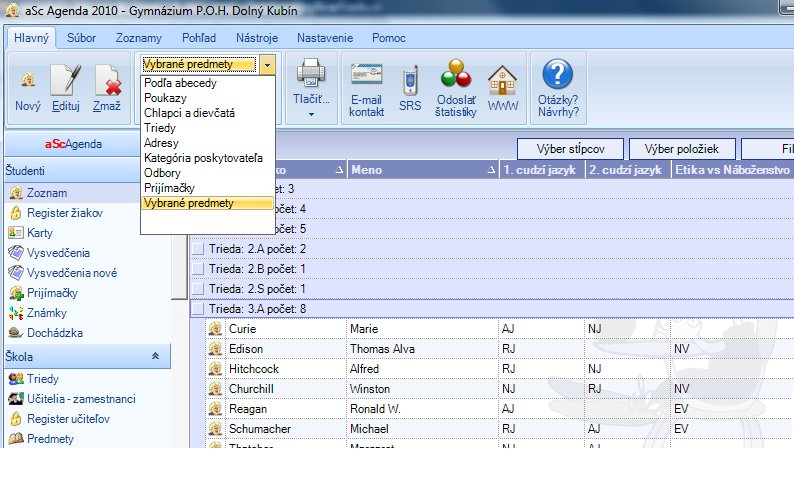
Task: Click Odoslať štatistiky balls icon
Action: coord(456,74)
